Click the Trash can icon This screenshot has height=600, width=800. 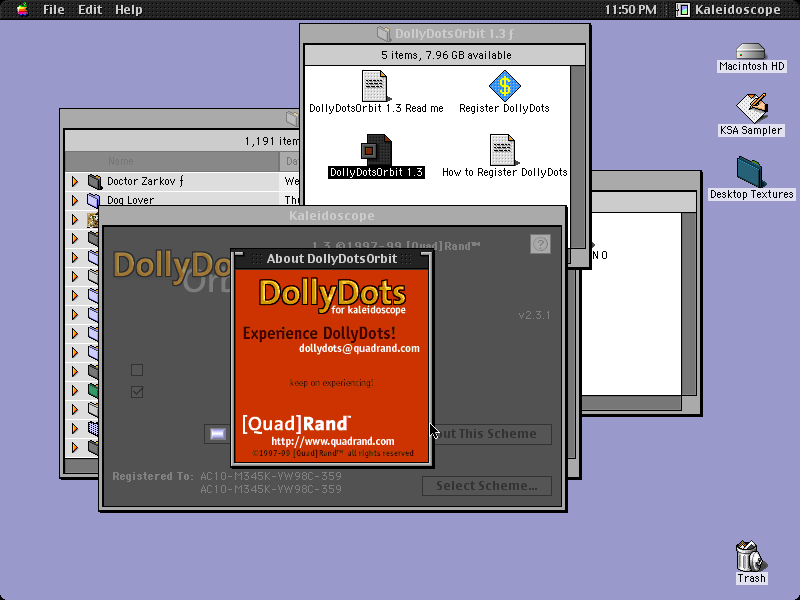pos(750,556)
